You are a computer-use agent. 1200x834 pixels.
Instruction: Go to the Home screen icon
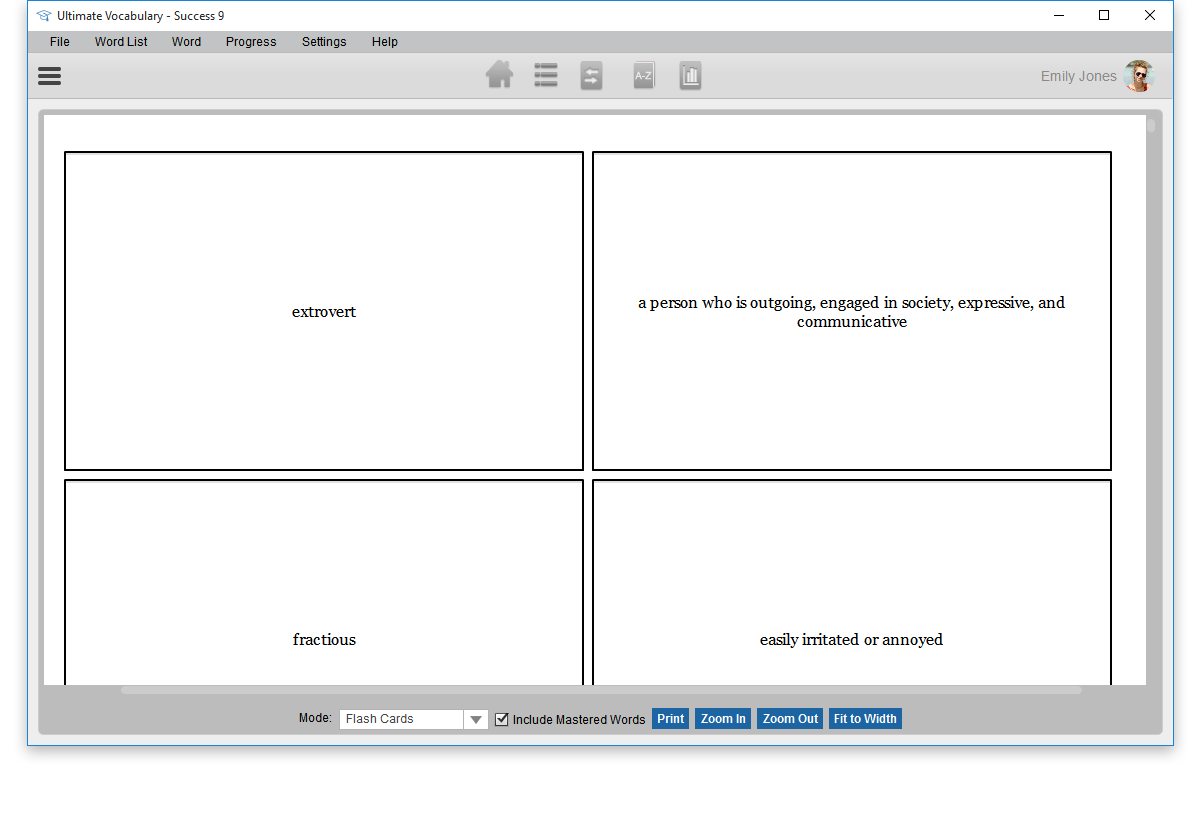coord(500,76)
